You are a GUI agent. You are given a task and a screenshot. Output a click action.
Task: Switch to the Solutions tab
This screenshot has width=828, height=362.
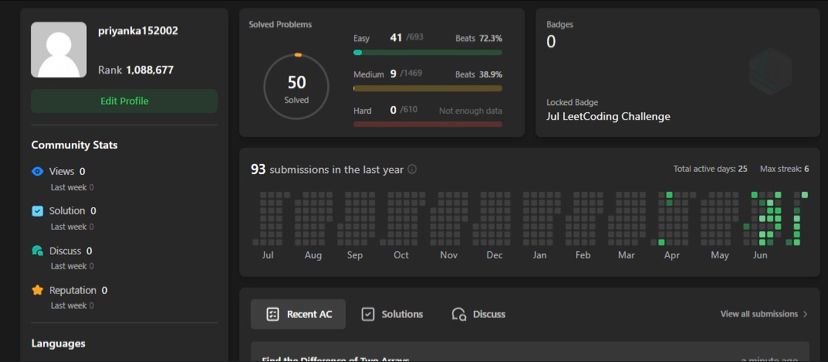pyautogui.click(x=392, y=315)
